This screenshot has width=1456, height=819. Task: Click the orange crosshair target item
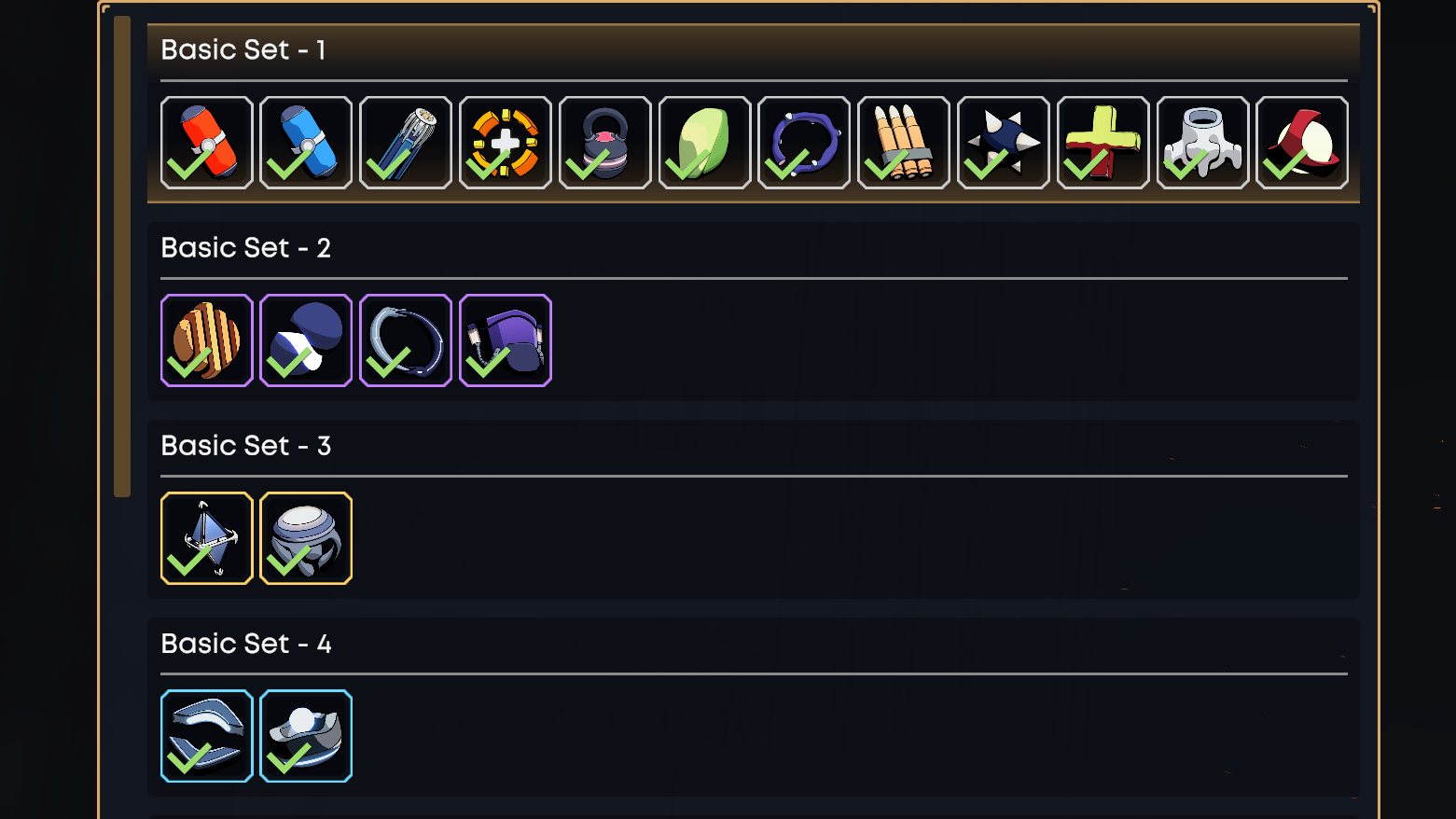(x=506, y=143)
